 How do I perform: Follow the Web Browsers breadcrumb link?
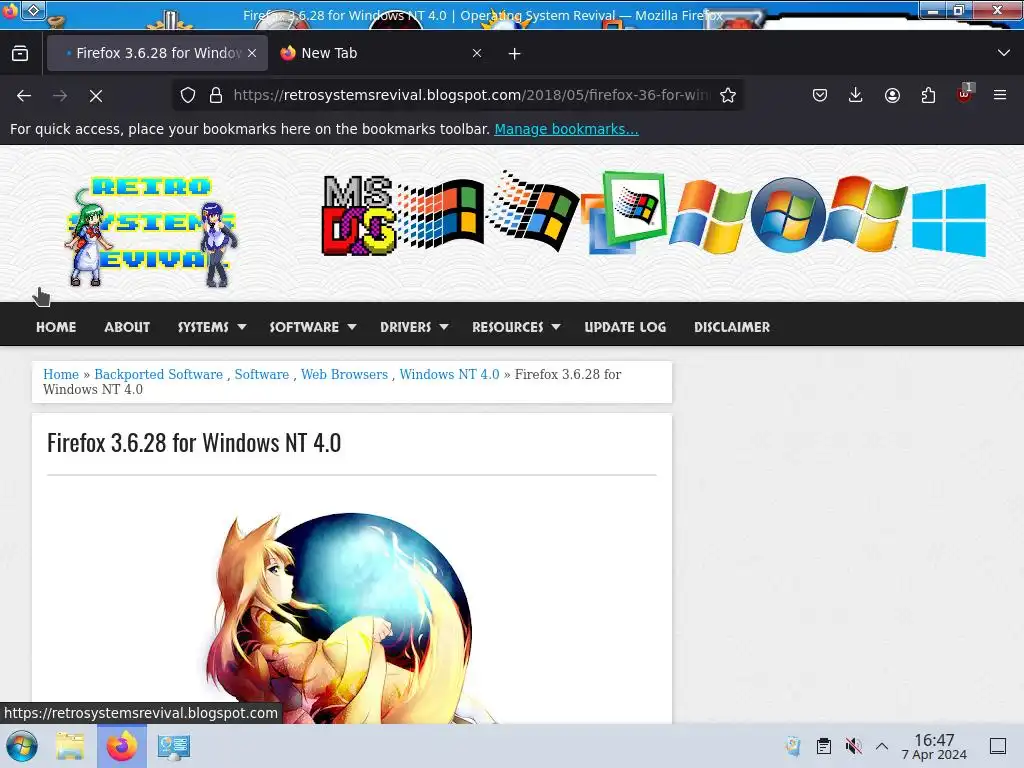pos(344,374)
